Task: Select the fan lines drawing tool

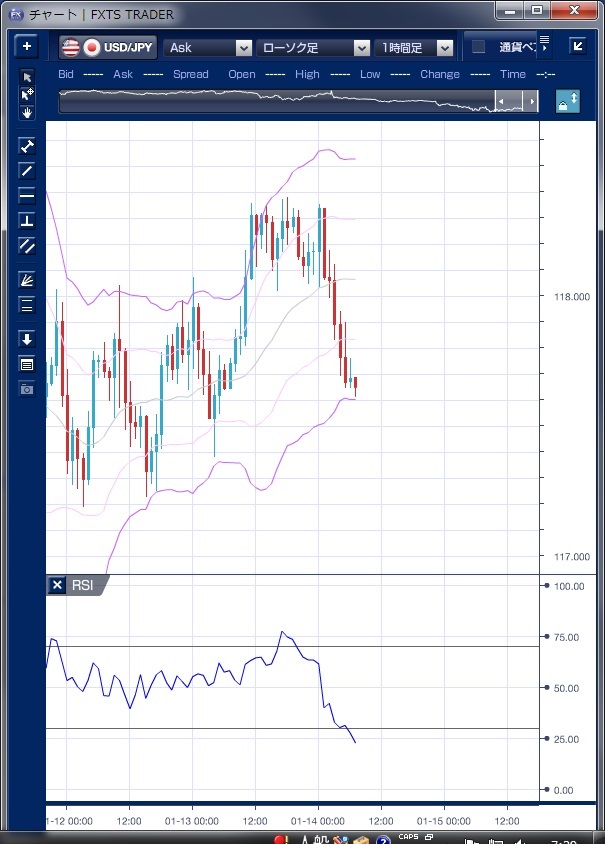Action: pyautogui.click(x=27, y=279)
